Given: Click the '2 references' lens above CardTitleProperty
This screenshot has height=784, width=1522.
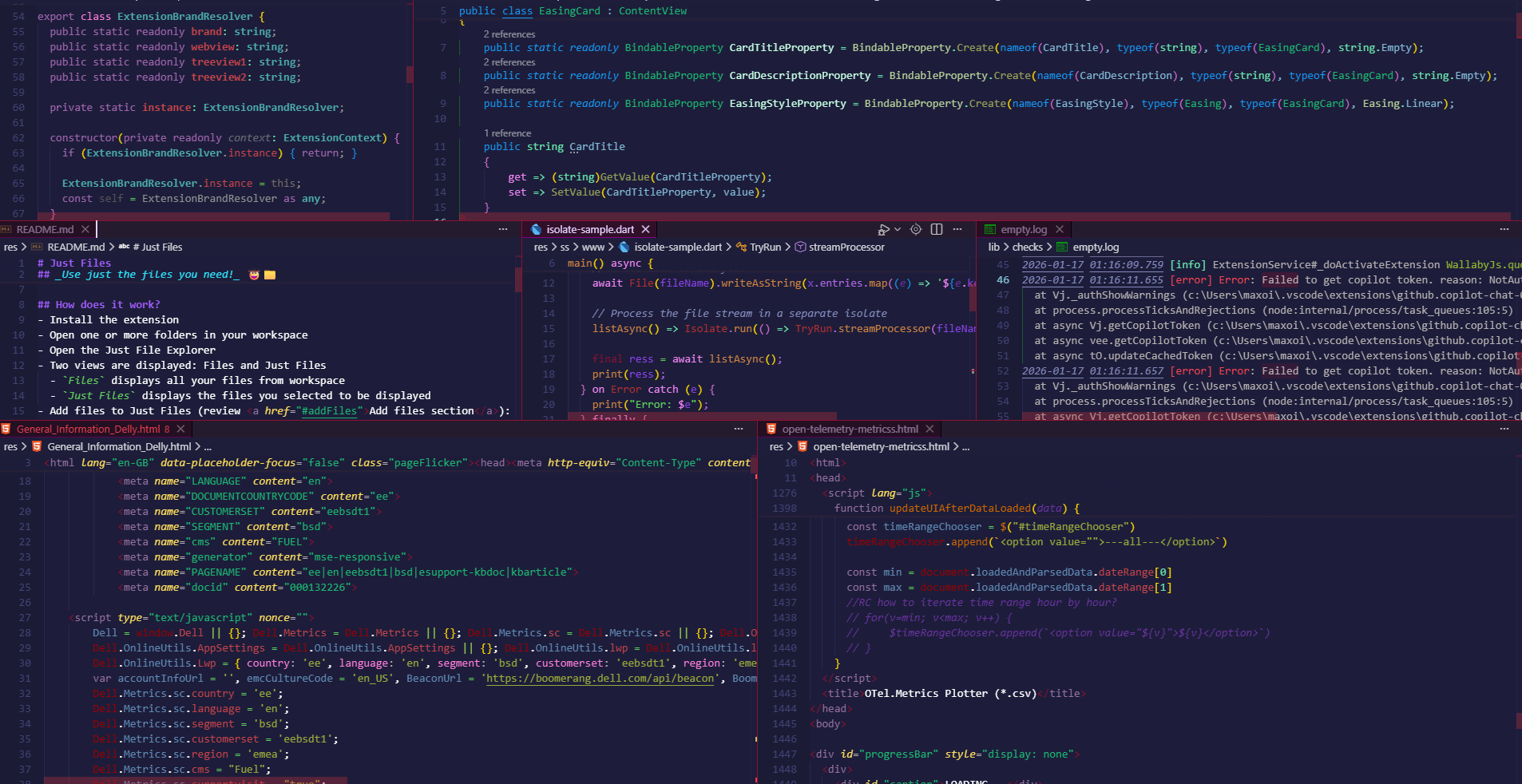Looking at the screenshot, I should [x=509, y=34].
